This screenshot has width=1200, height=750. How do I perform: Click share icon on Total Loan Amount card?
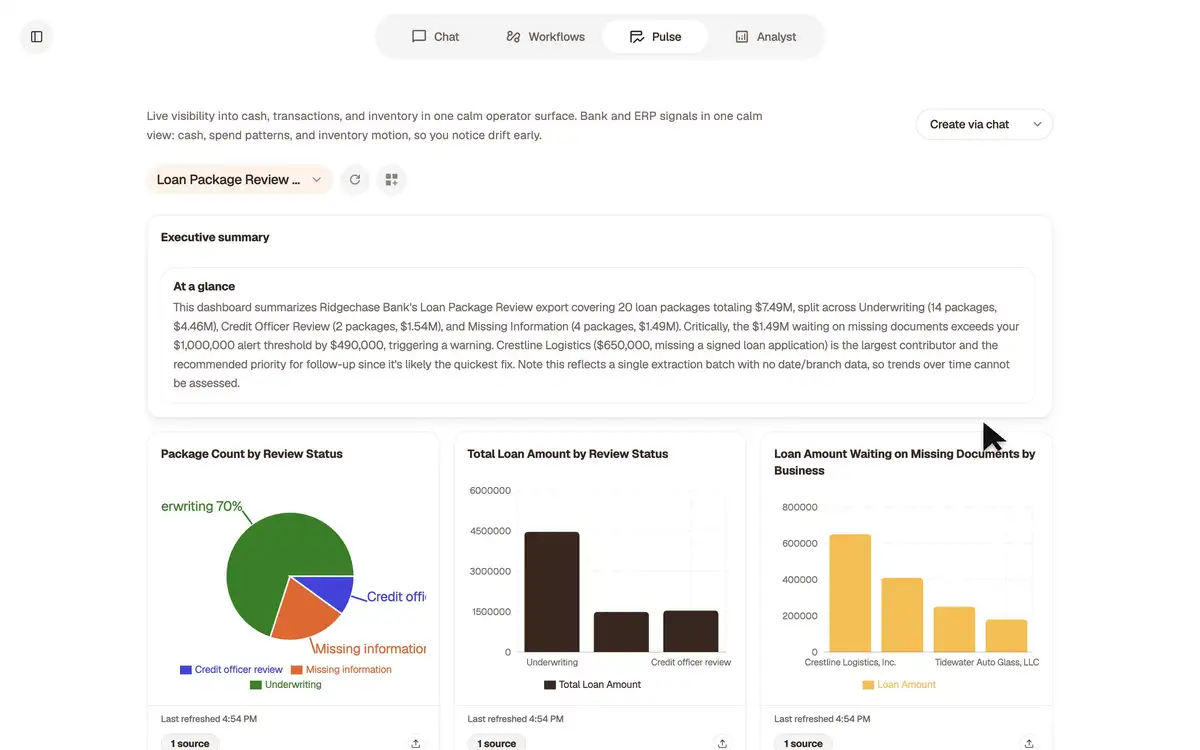tap(722, 743)
